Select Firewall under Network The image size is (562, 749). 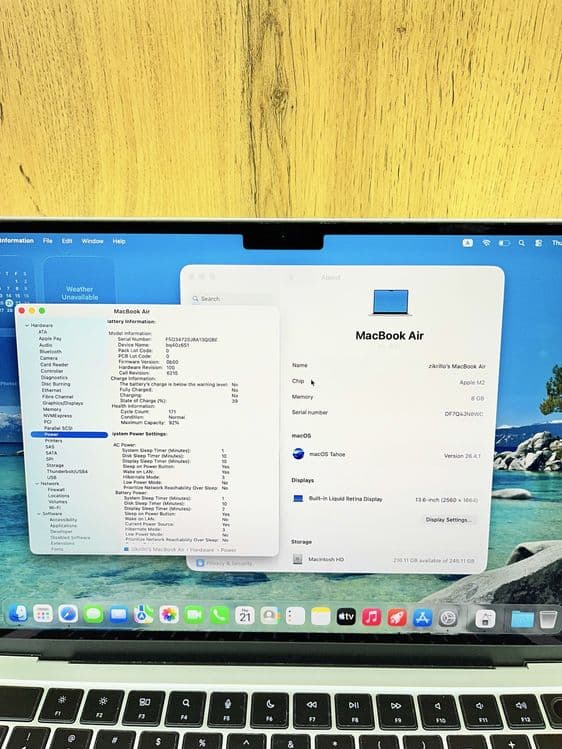click(56, 490)
